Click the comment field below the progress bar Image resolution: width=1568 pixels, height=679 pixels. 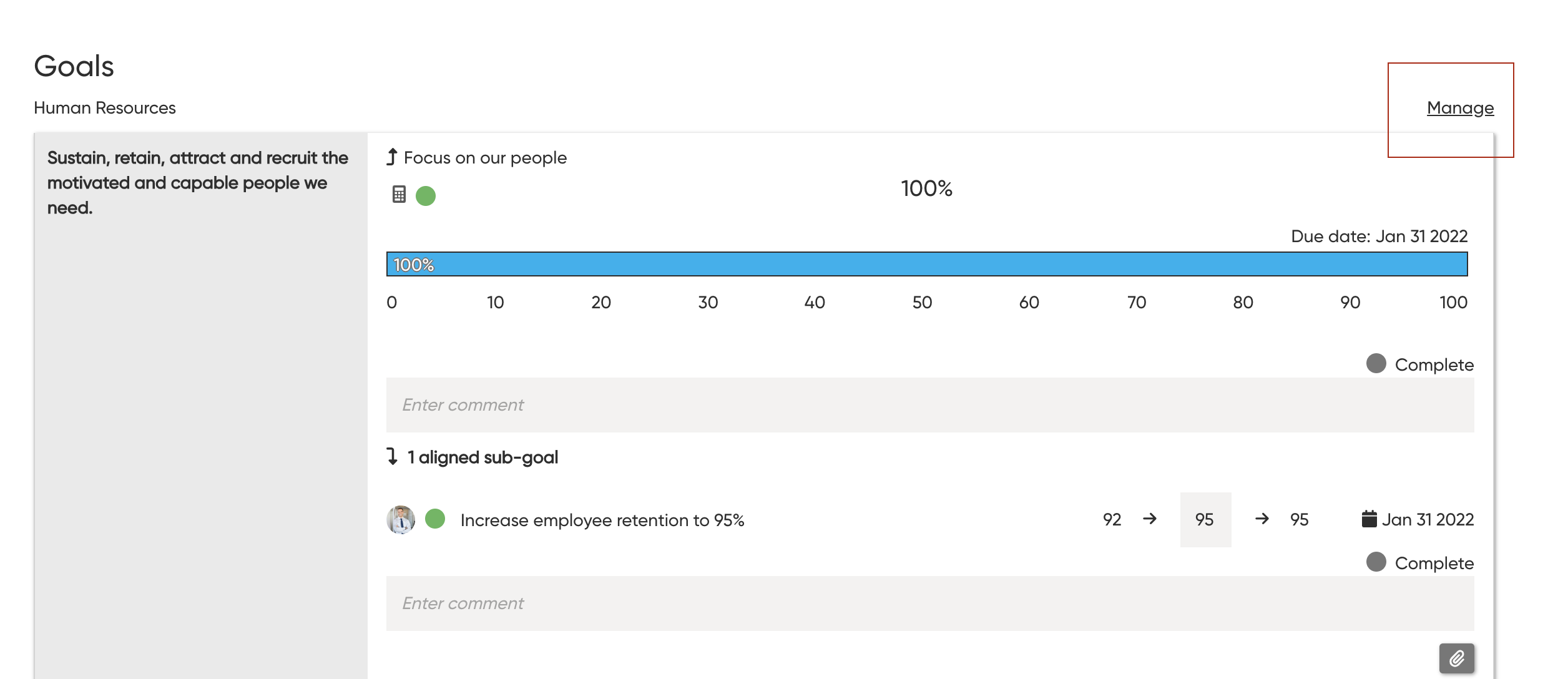click(x=929, y=405)
